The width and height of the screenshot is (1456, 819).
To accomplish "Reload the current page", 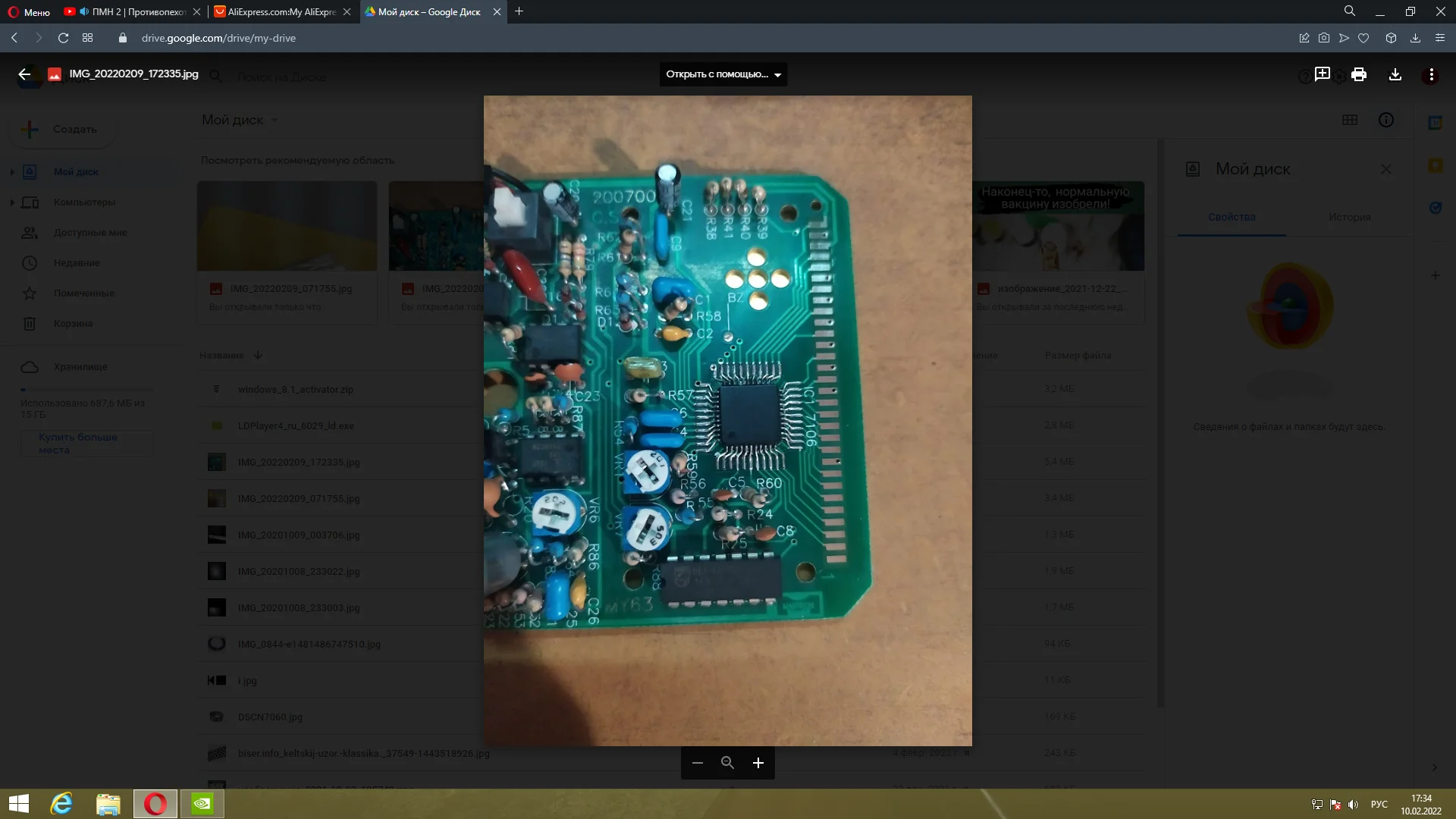I will click(x=63, y=38).
